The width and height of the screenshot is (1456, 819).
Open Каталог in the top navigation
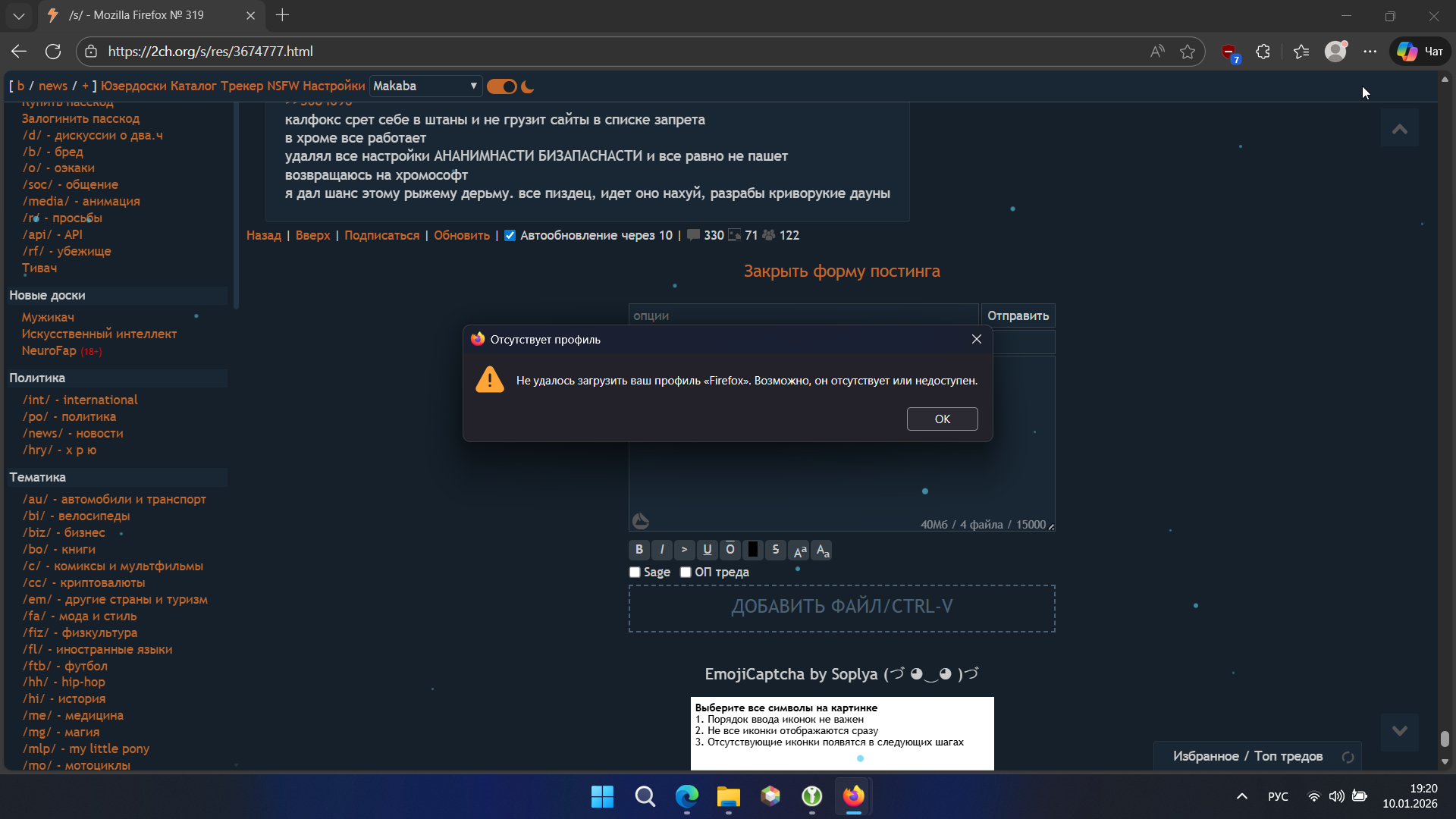pyautogui.click(x=193, y=86)
